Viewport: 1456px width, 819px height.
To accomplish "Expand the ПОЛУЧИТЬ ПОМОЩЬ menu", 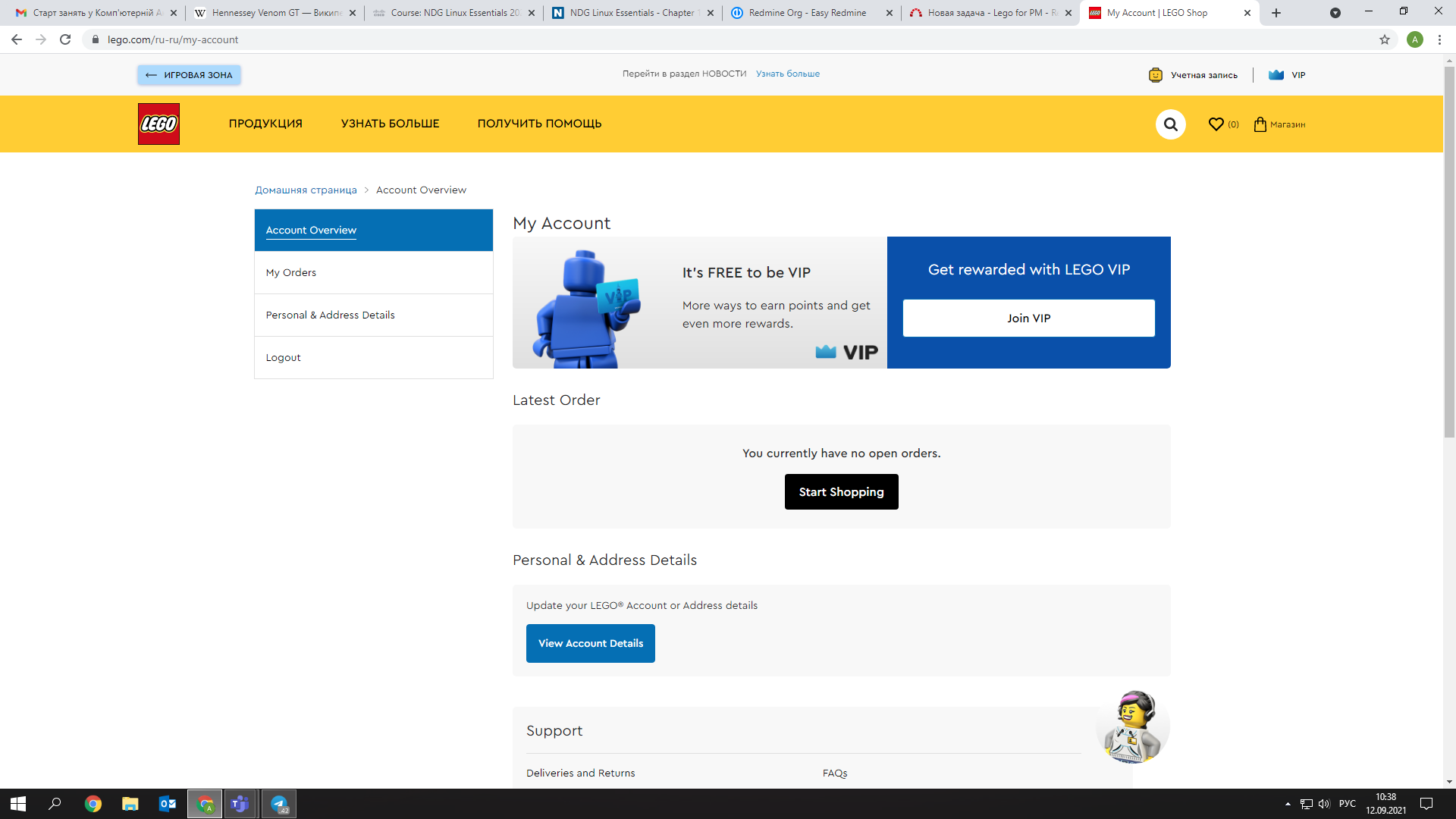I will tap(539, 124).
